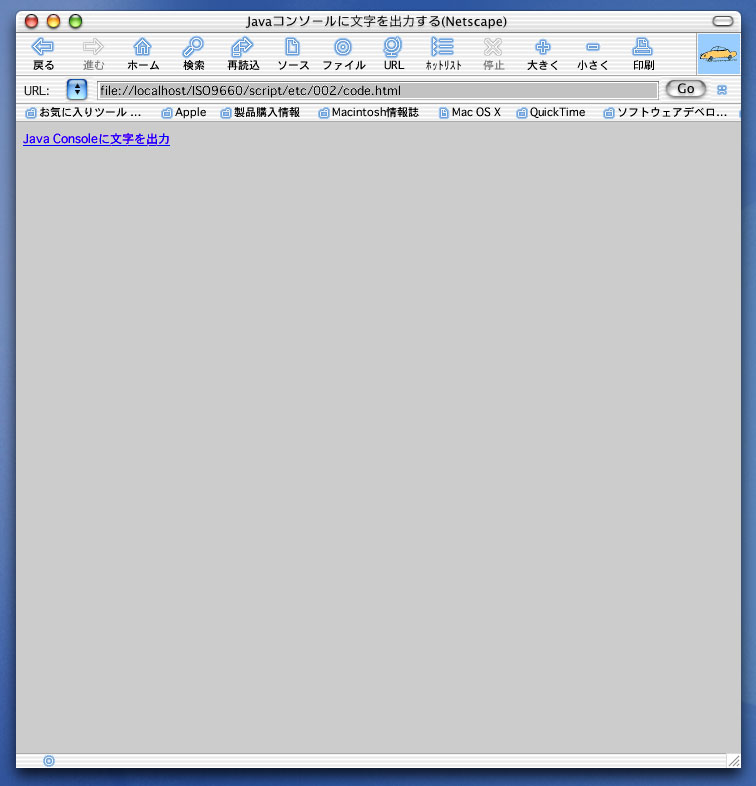Viewport: 756px width, 786px height.
Task: Click the status bar circular icon
Action: click(49, 761)
